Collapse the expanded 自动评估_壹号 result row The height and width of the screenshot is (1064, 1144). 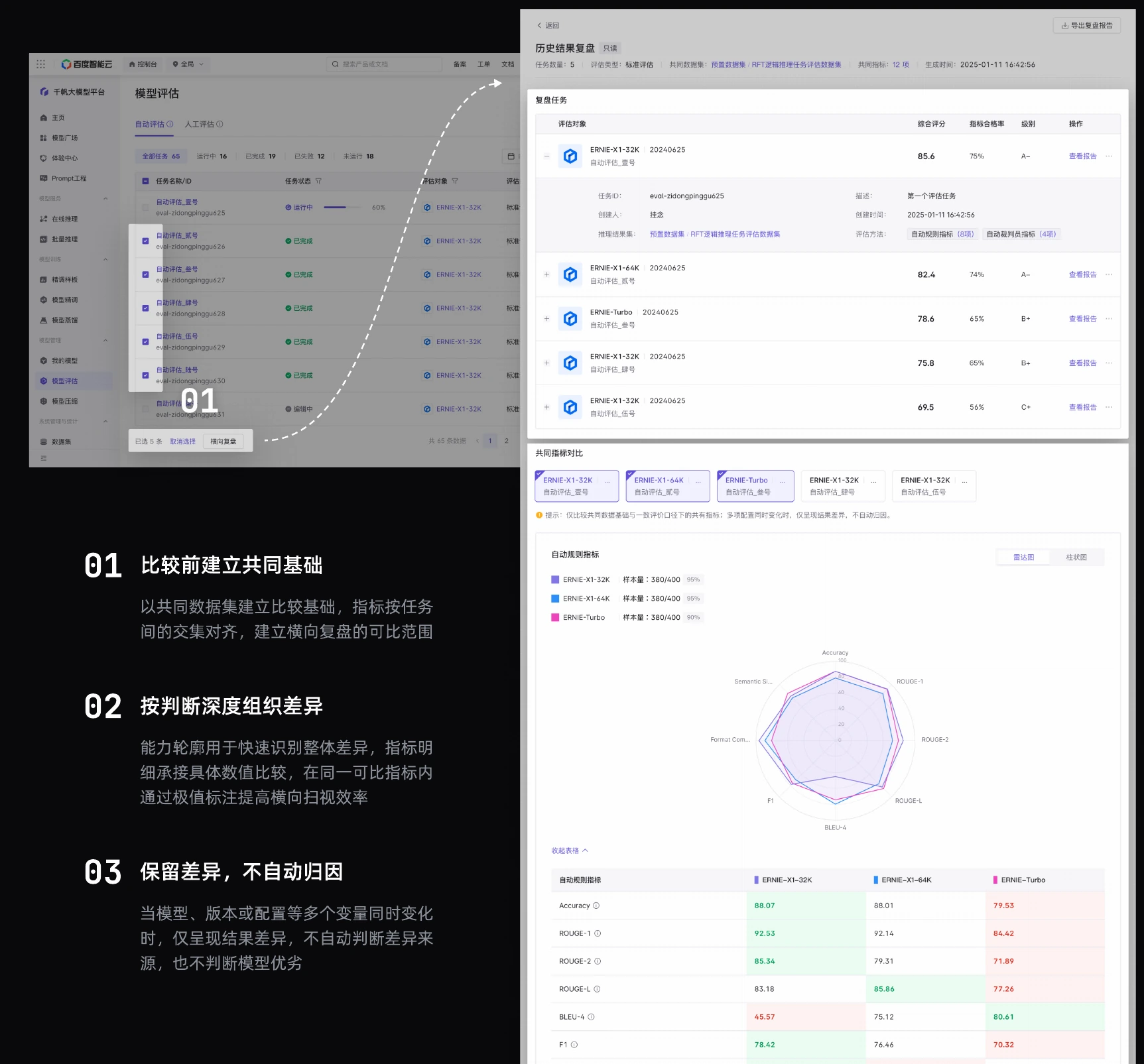tap(546, 156)
